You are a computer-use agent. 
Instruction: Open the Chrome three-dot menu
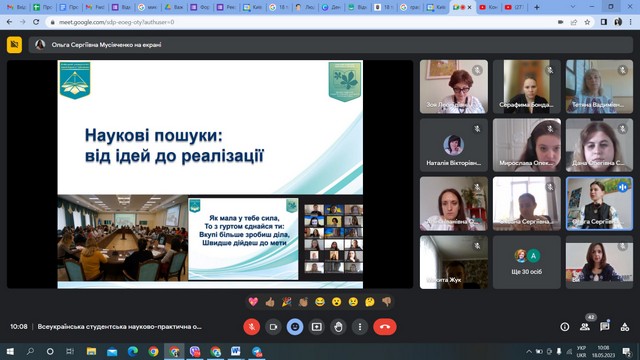pos(631,22)
